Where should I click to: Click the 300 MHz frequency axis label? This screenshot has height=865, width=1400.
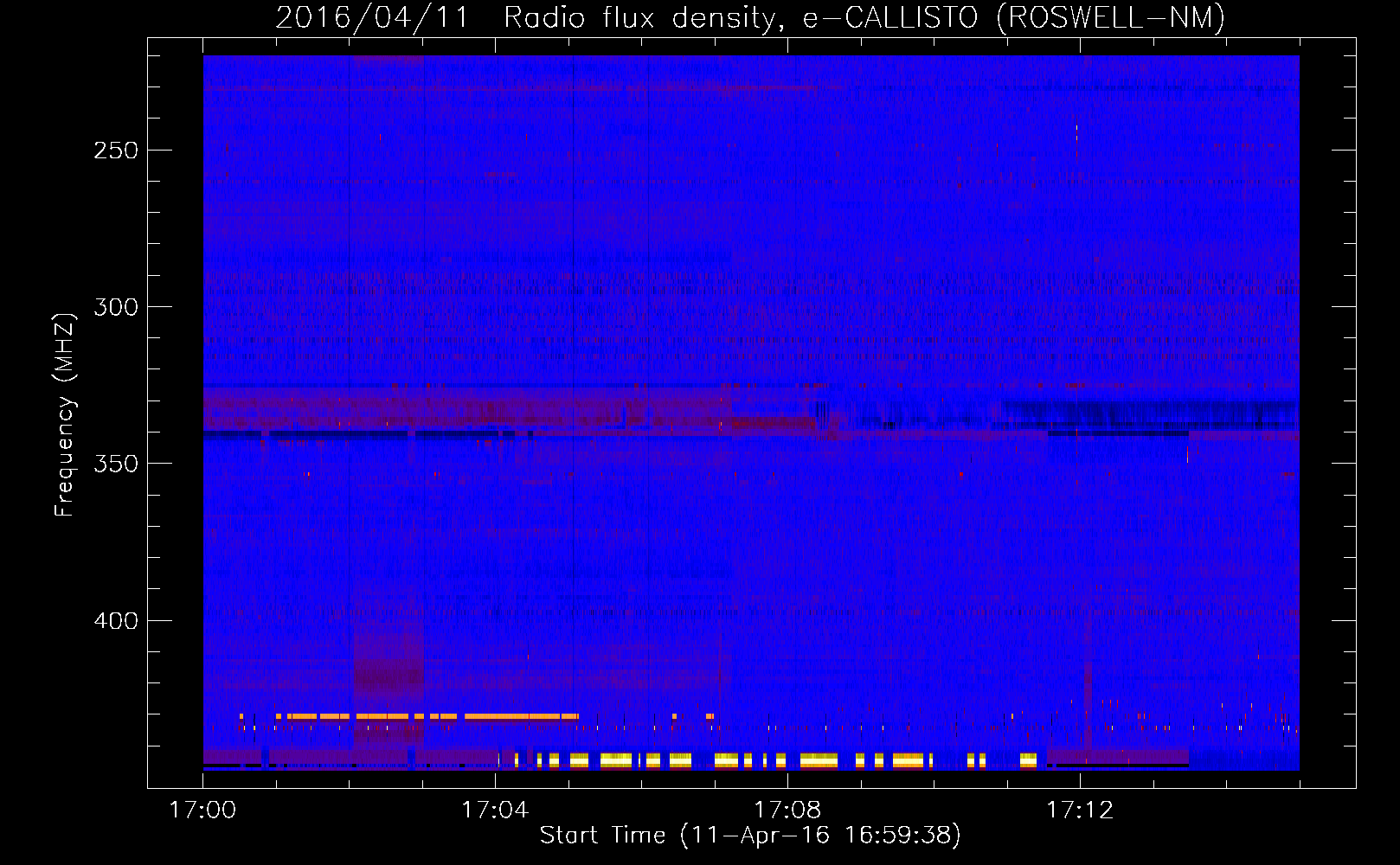(116, 307)
